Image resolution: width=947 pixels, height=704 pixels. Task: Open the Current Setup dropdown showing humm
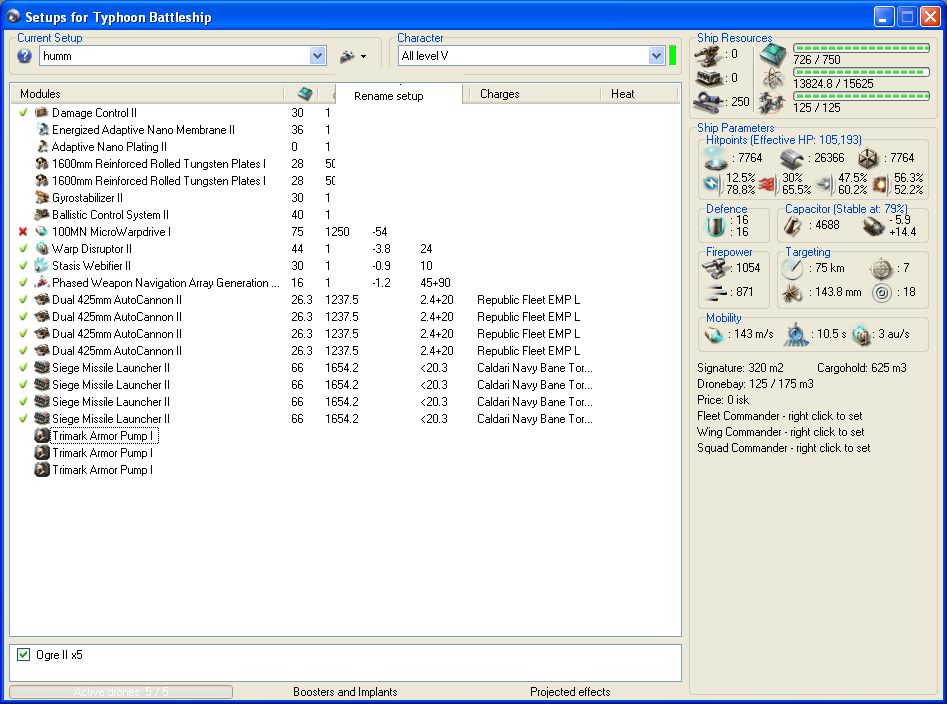317,56
